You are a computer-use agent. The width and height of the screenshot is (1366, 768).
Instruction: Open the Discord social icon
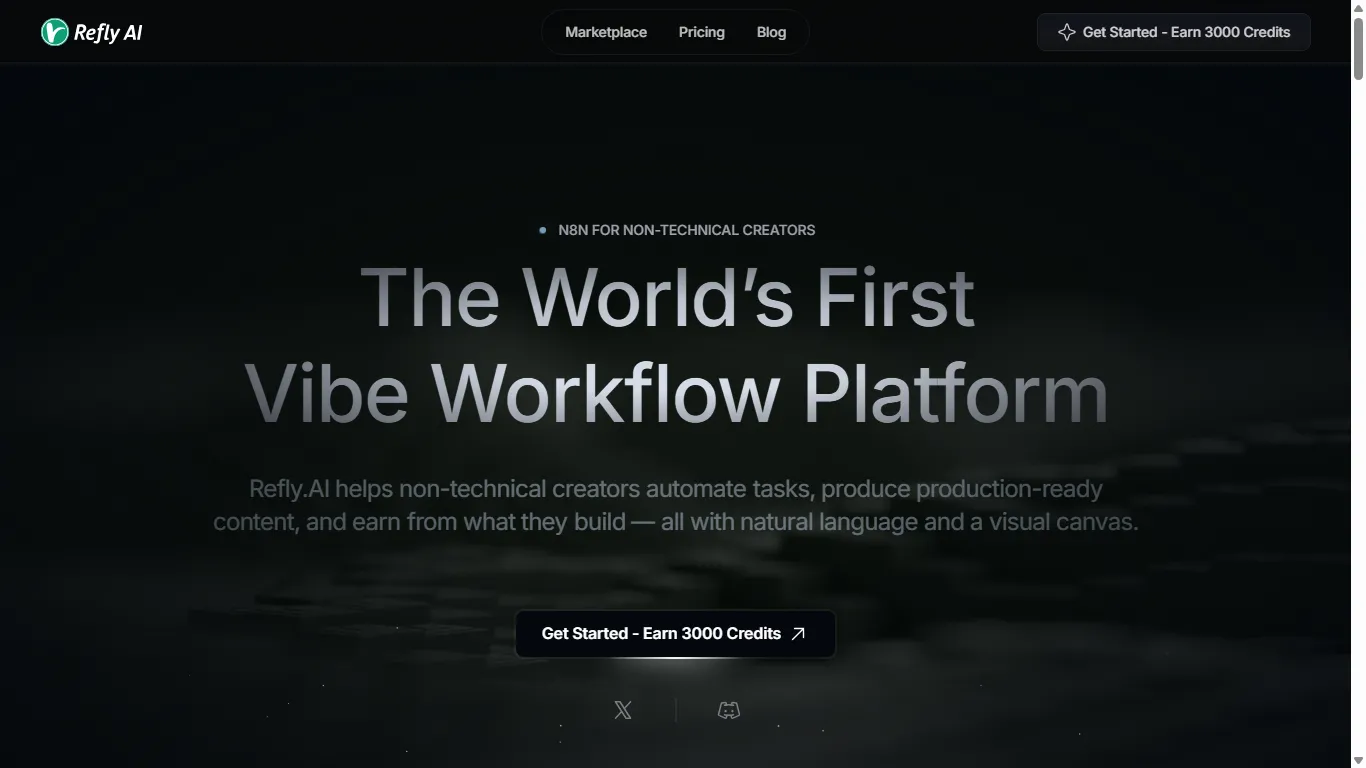(x=729, y=711)
